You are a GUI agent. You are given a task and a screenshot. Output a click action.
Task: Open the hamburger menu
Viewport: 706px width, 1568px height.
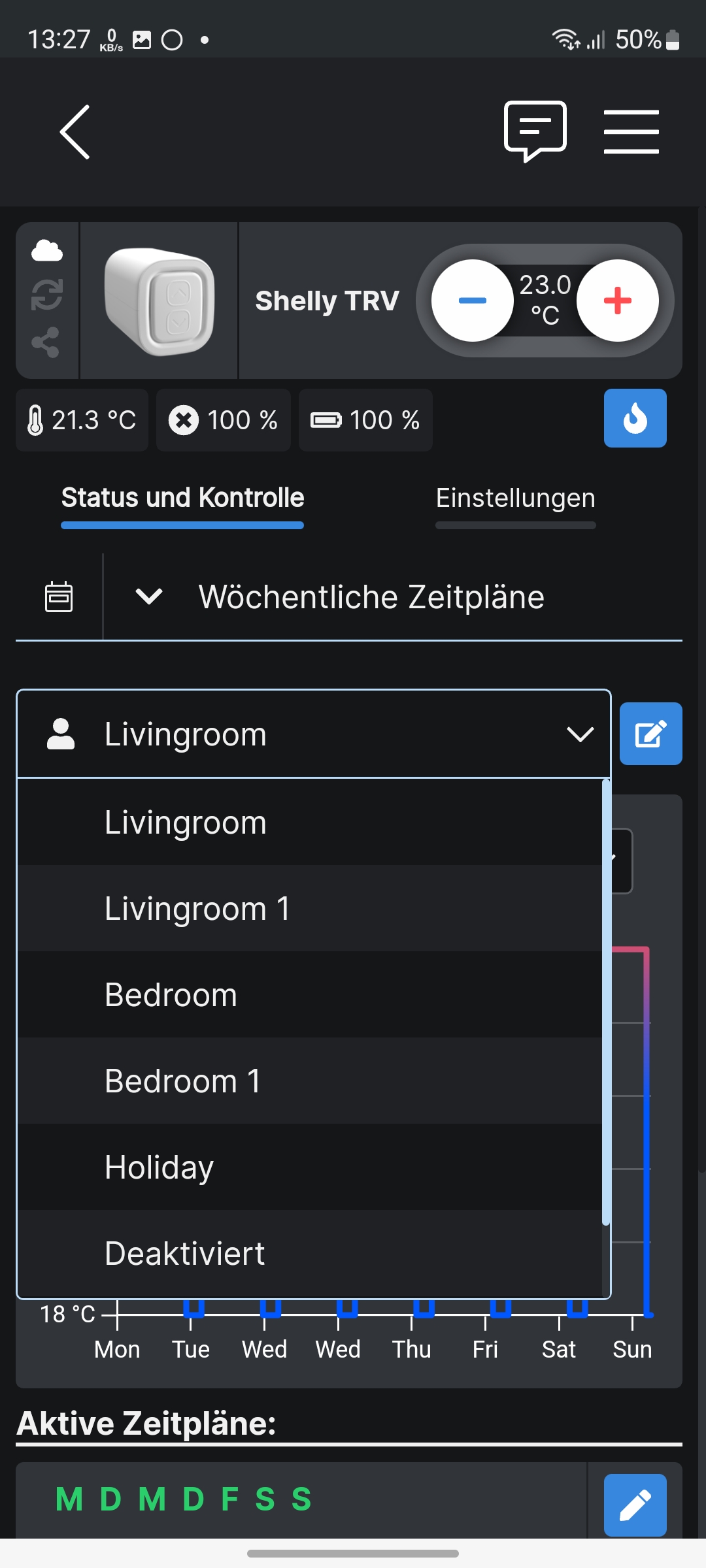[631, 132]
